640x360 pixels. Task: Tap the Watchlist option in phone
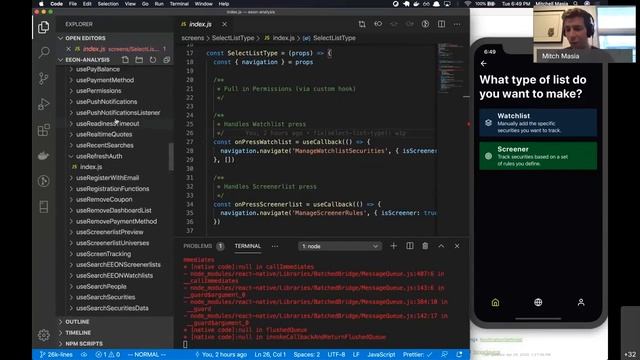[x=538, y=122]
